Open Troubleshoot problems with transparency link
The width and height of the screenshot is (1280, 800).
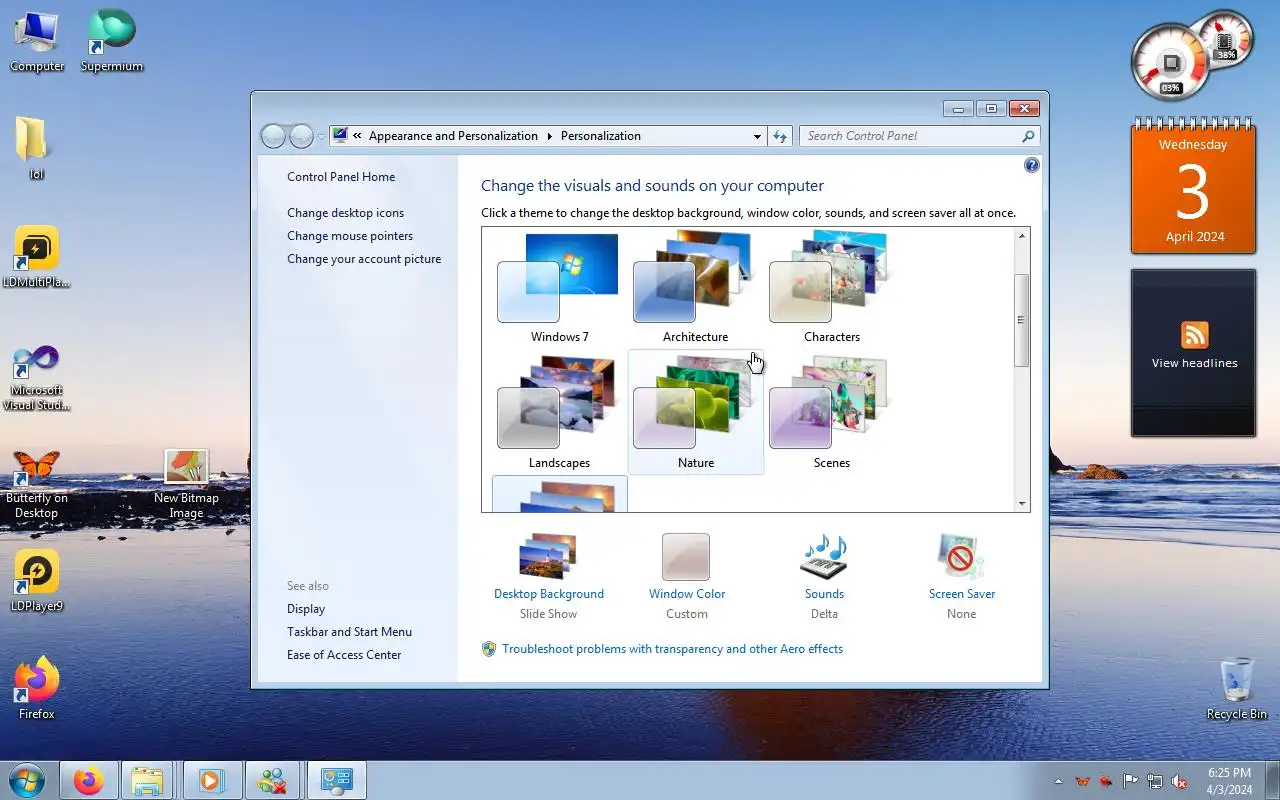672,649
